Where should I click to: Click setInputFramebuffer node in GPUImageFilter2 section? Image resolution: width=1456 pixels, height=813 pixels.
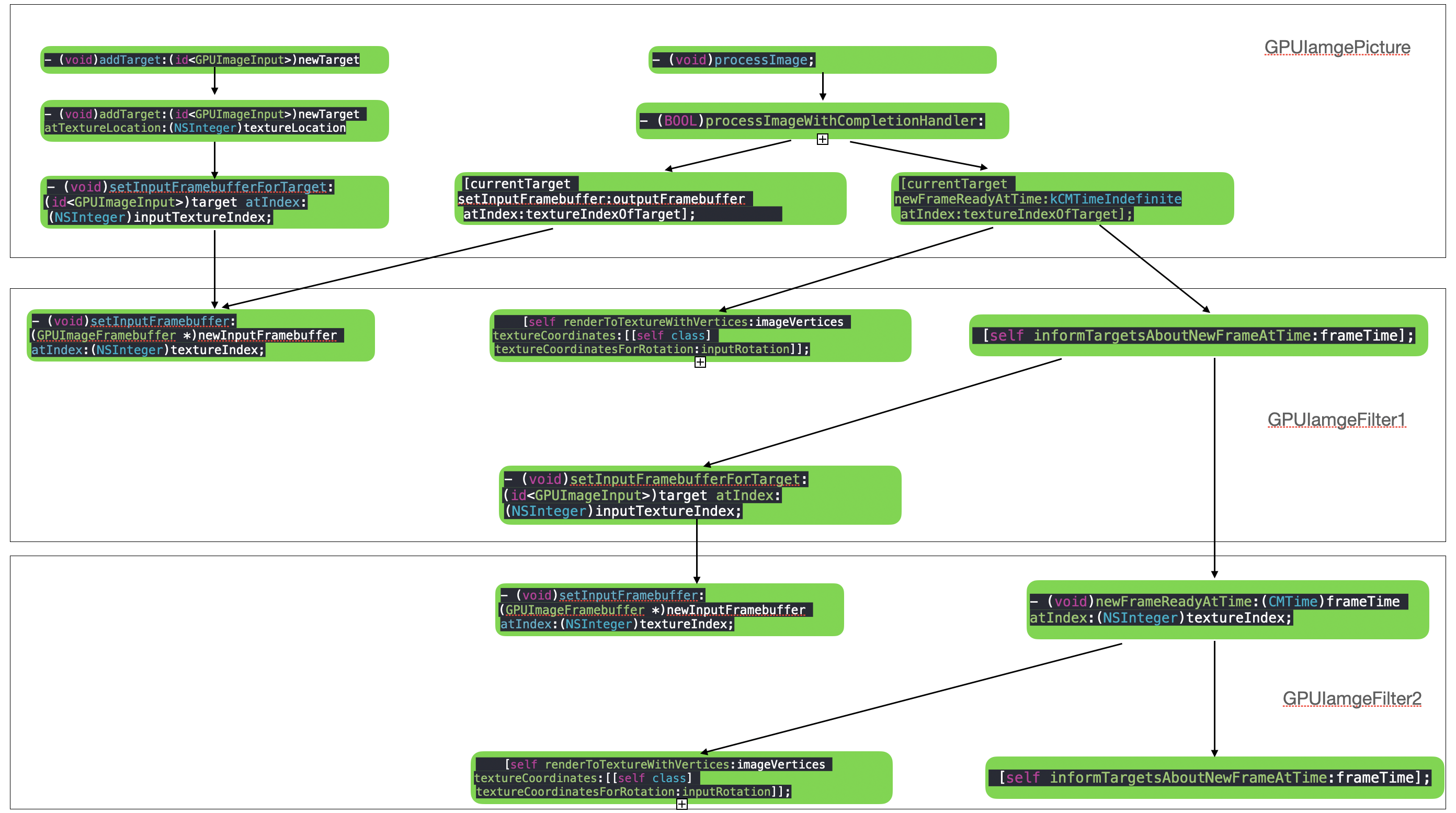669,609
